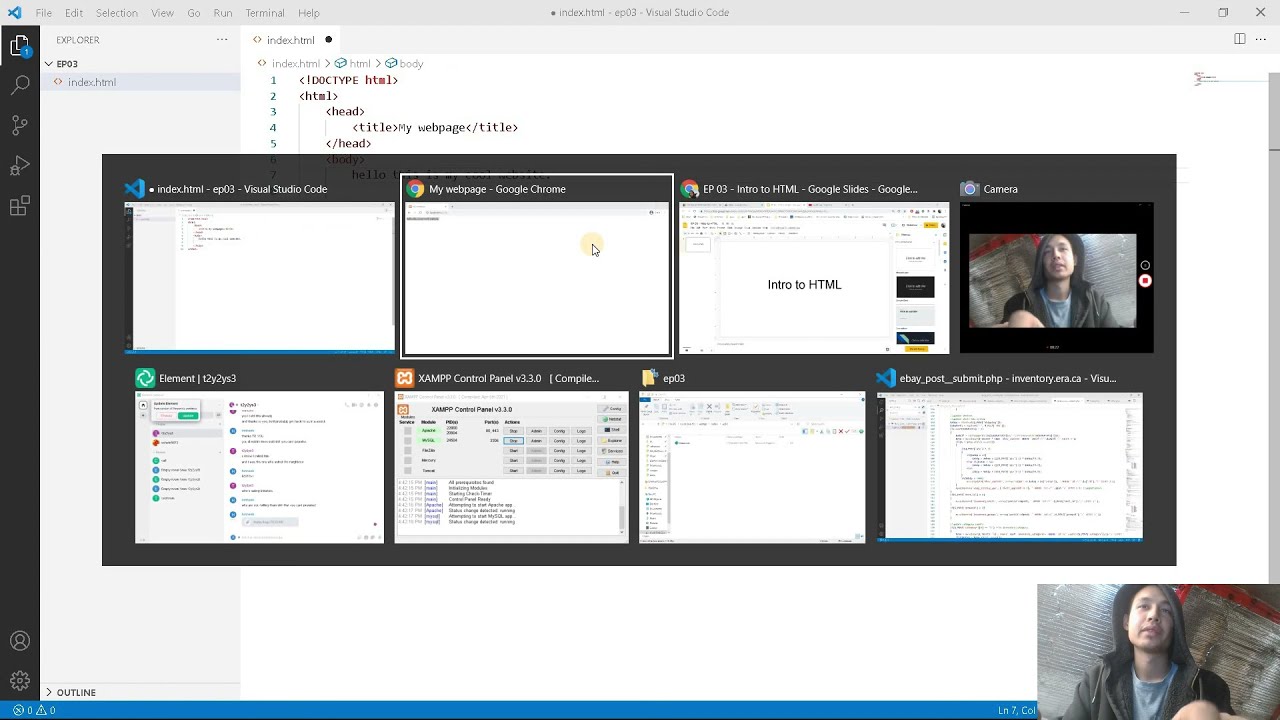The image size is (1280, 720).
Task: Open the Explorer view in the activity bar
Action: pos(20,46)
